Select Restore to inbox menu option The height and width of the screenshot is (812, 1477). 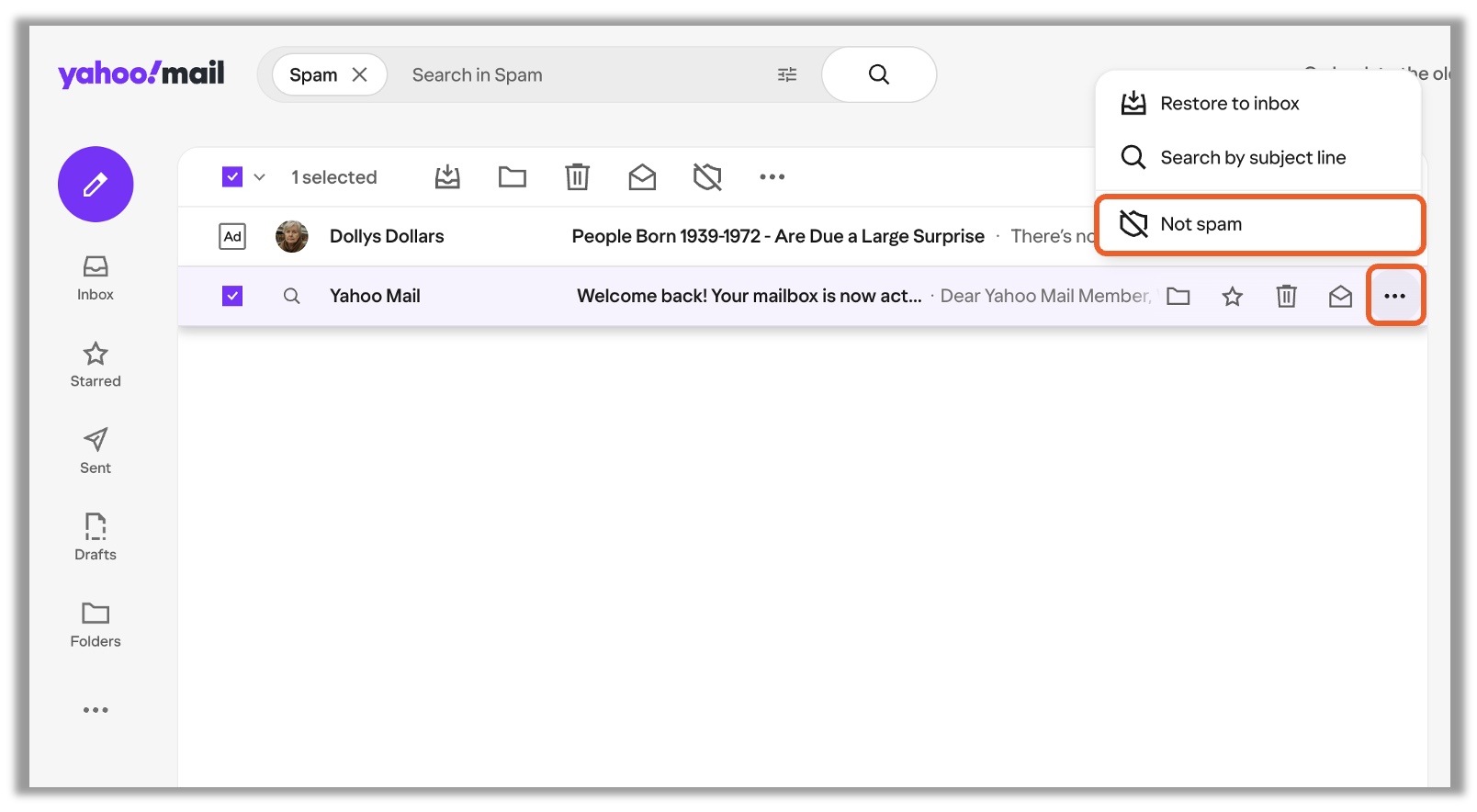[1229, 104]
